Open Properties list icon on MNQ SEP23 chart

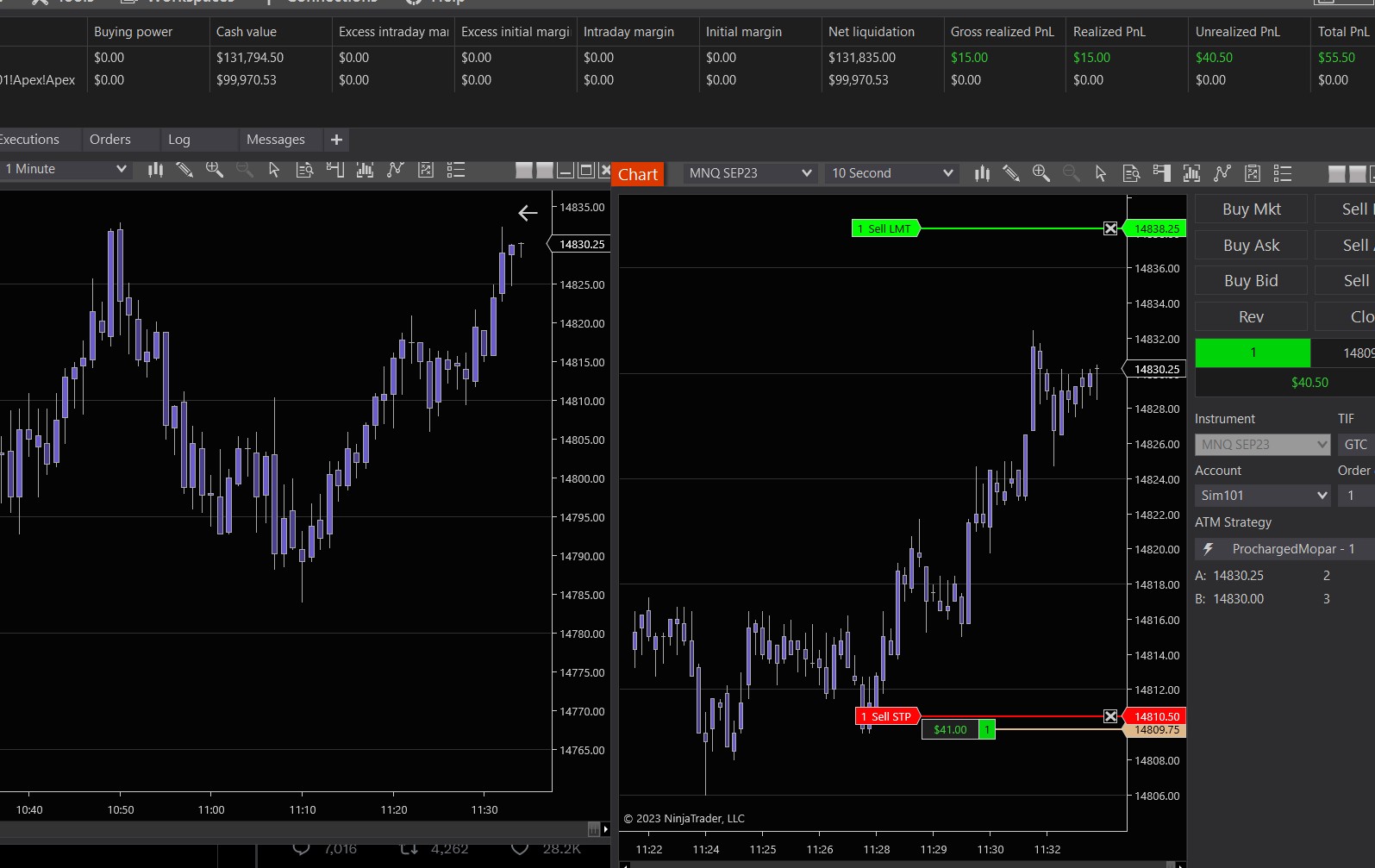pos(1282,173)
